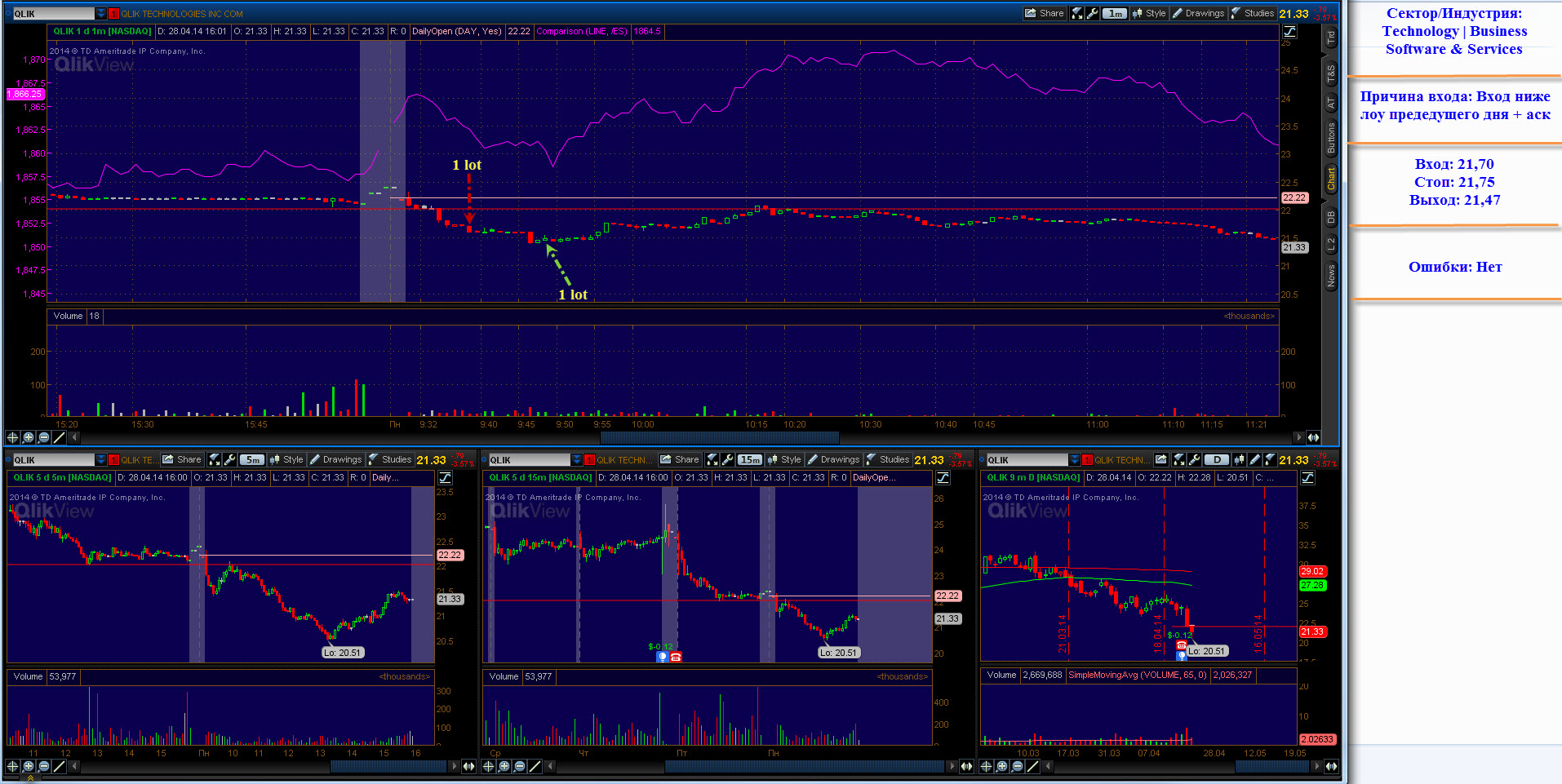Zoom out under the 15m chart
The width and height of the screenshot is (1562, 784).
pos(519,766)
